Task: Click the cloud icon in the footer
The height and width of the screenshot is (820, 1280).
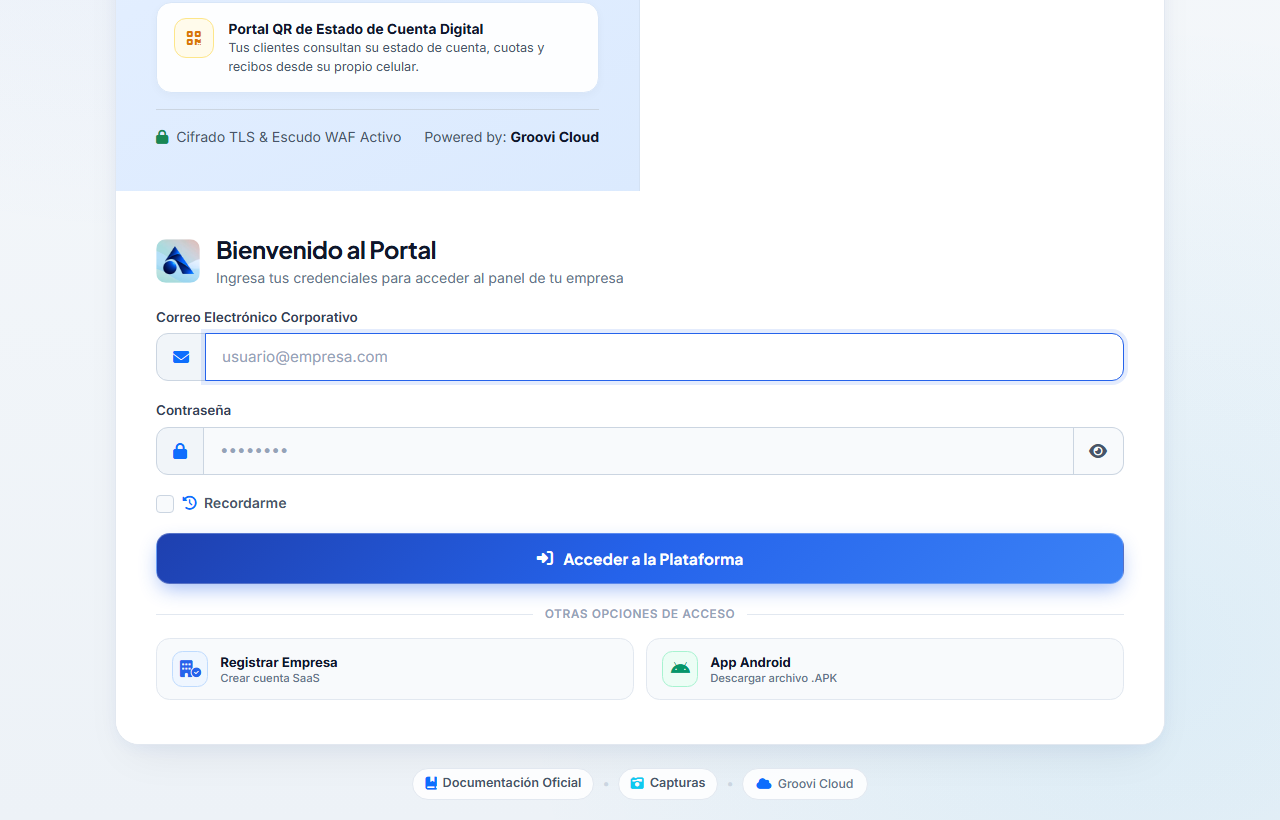Action: 764,784
